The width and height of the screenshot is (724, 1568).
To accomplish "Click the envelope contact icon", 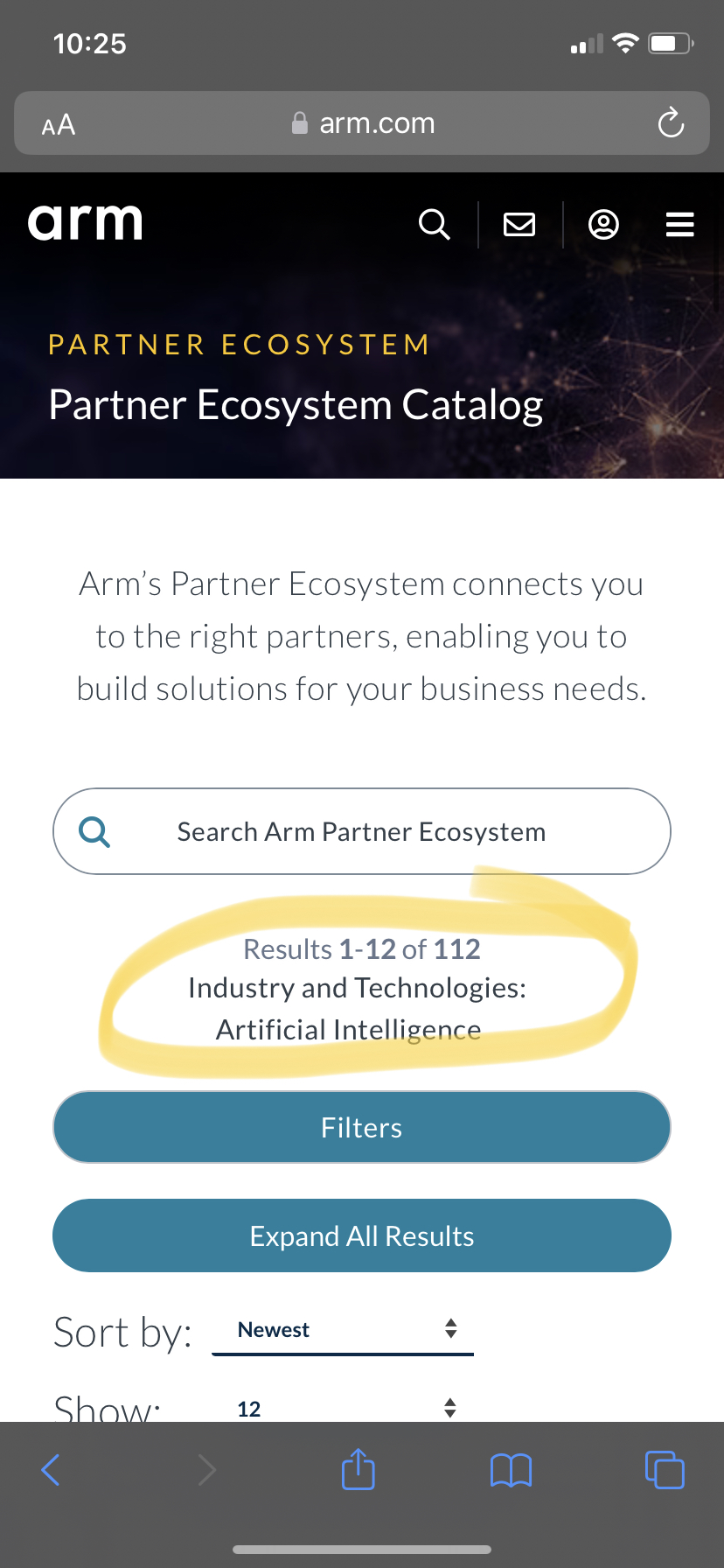I will pyautogui.click(x=519, y=225).
